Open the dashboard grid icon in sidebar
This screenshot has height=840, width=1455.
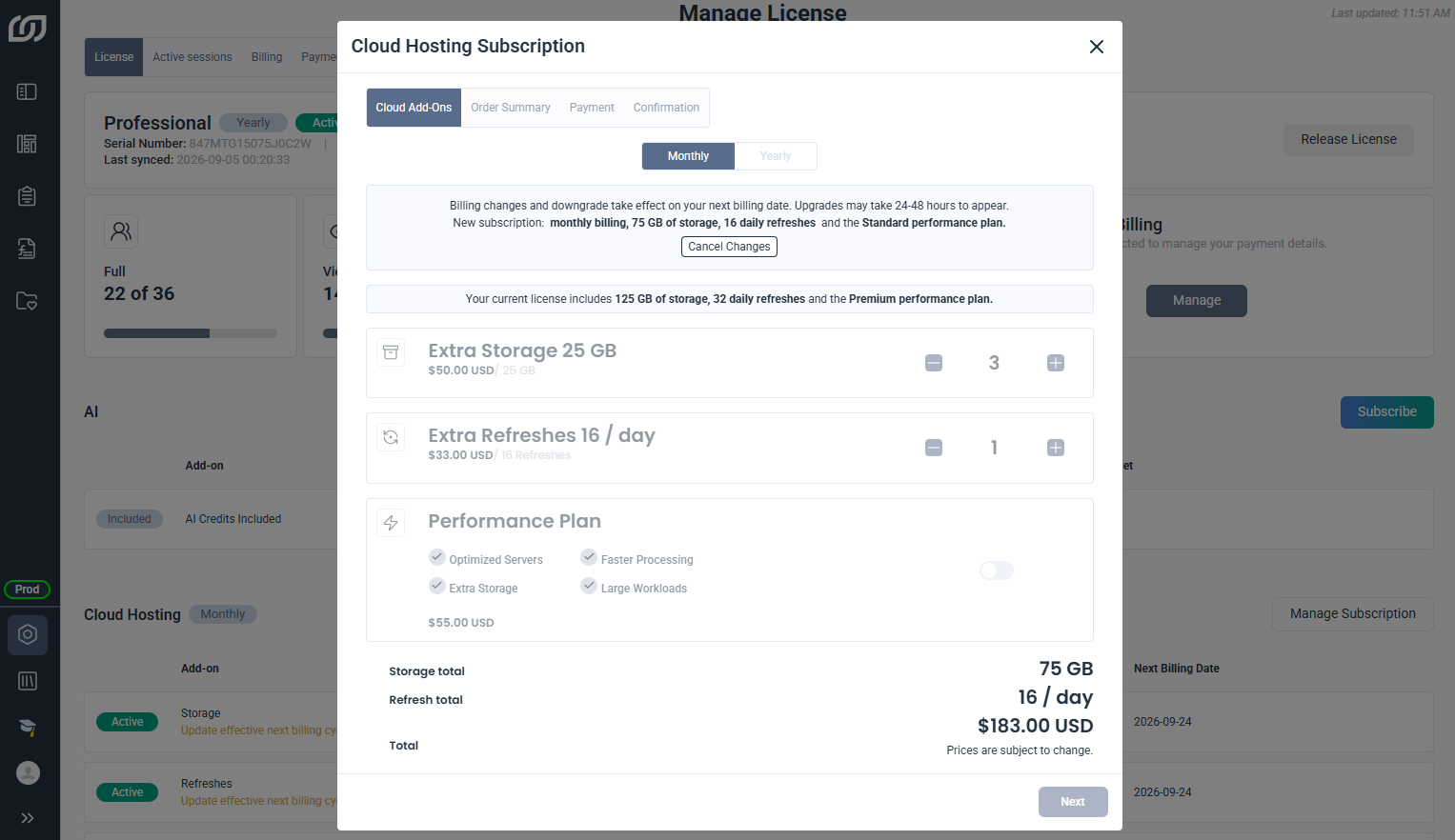coord(27,144)
